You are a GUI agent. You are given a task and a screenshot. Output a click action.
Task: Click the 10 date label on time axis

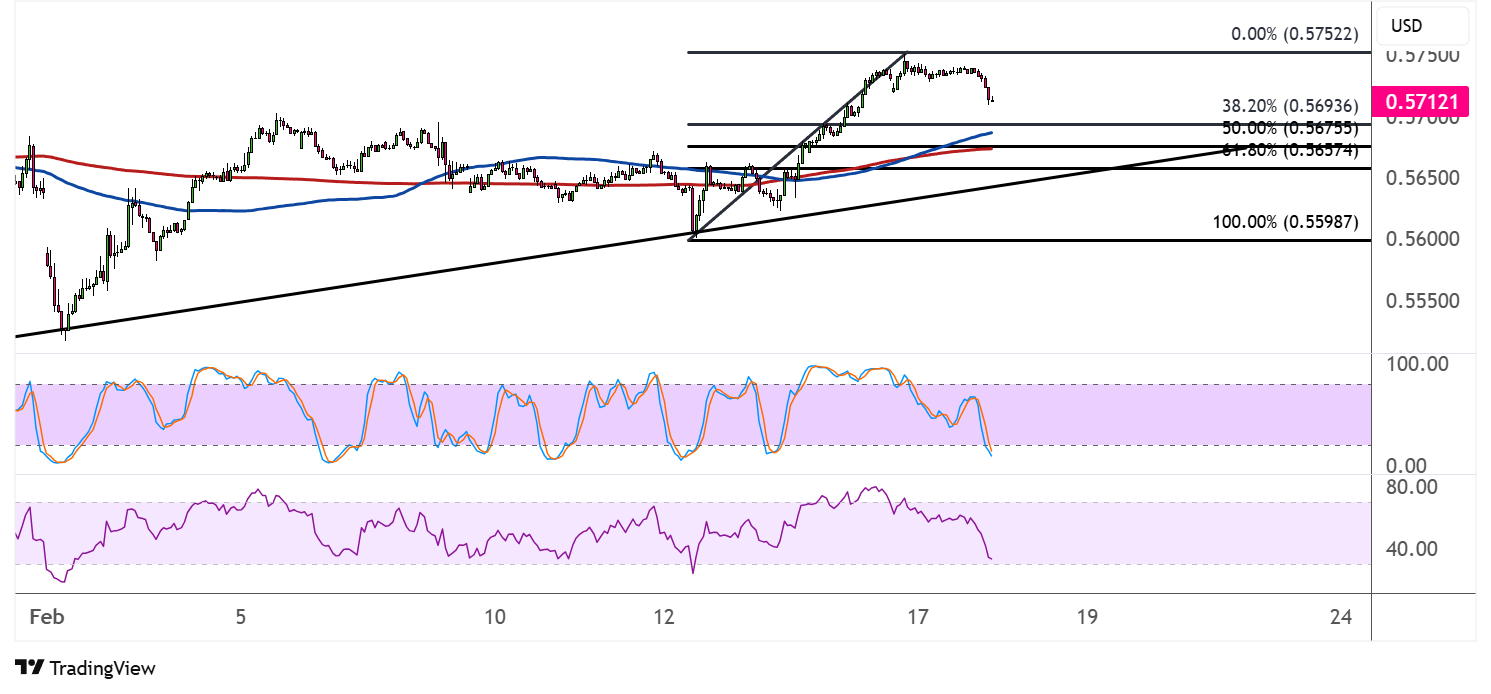pyautogui.click(x=495, y=617)
